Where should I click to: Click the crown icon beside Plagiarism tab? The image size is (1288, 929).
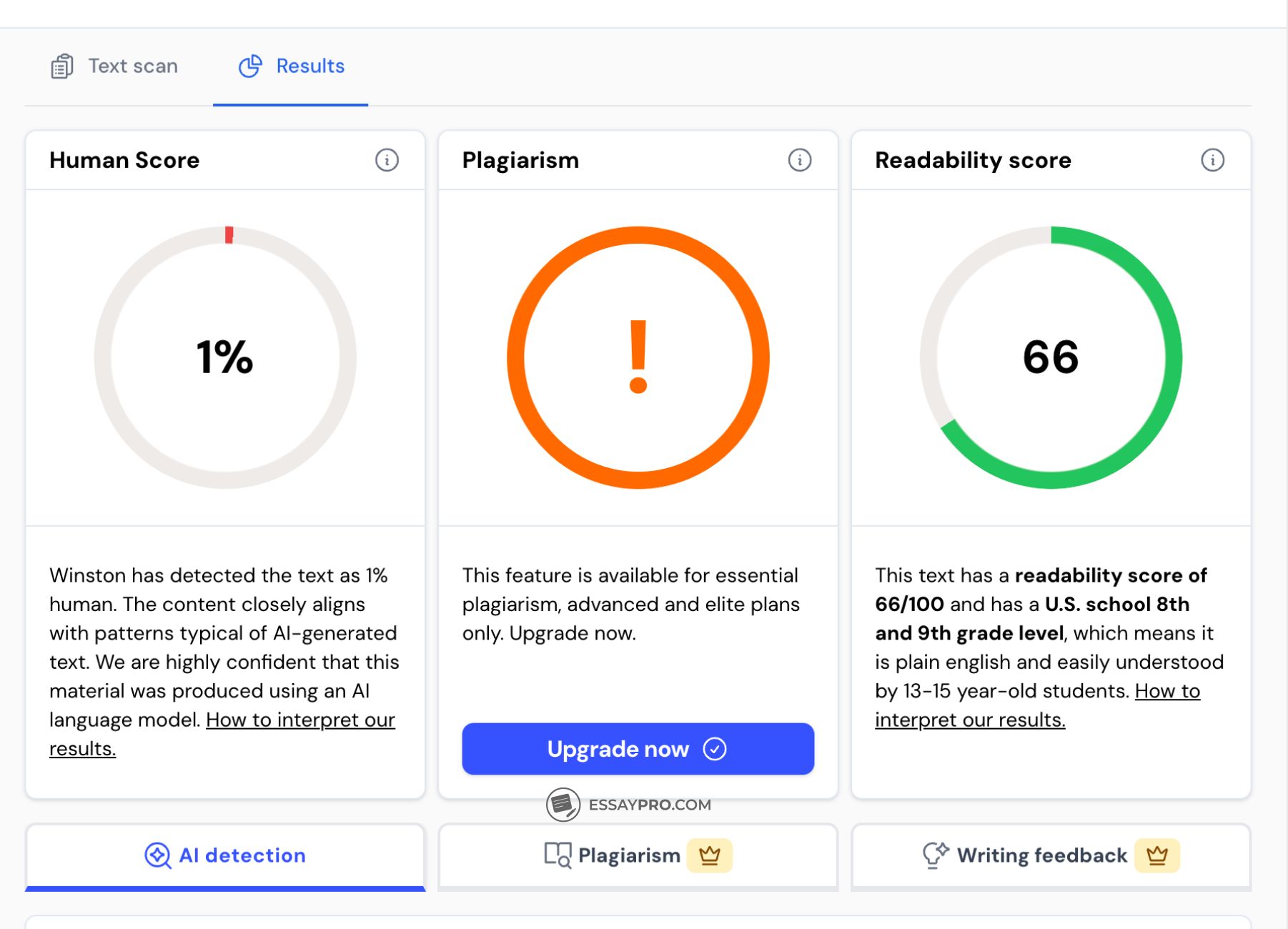709,855
